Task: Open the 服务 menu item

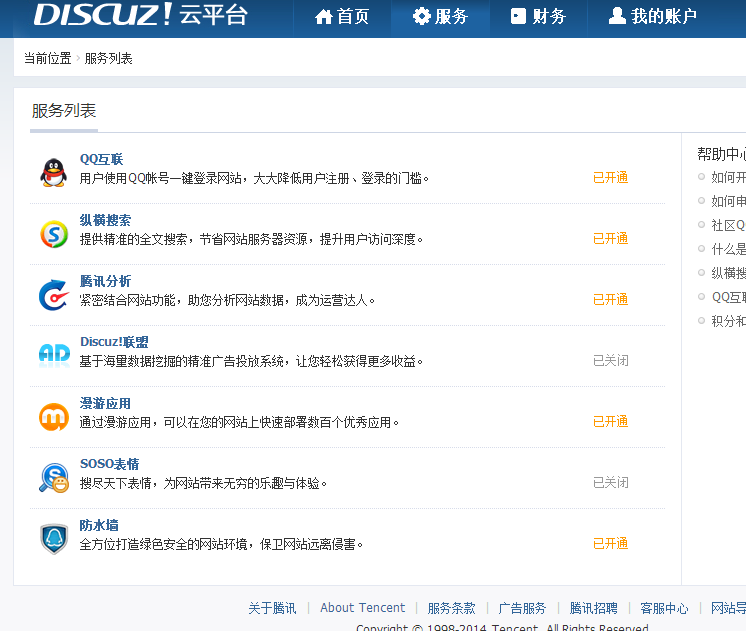Action: tap(441, 17)
